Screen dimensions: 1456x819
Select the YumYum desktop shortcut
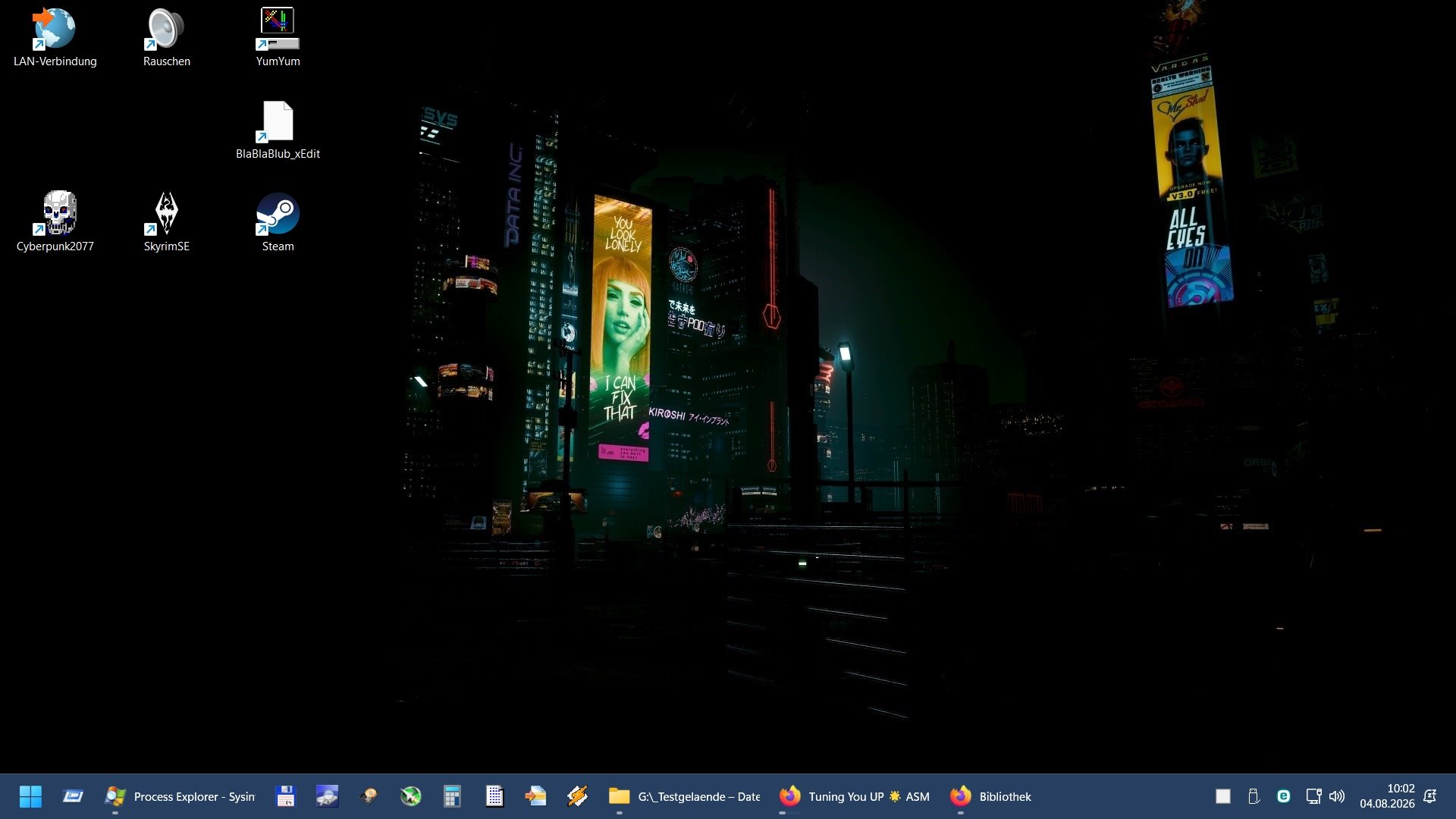tap(278, 37)
